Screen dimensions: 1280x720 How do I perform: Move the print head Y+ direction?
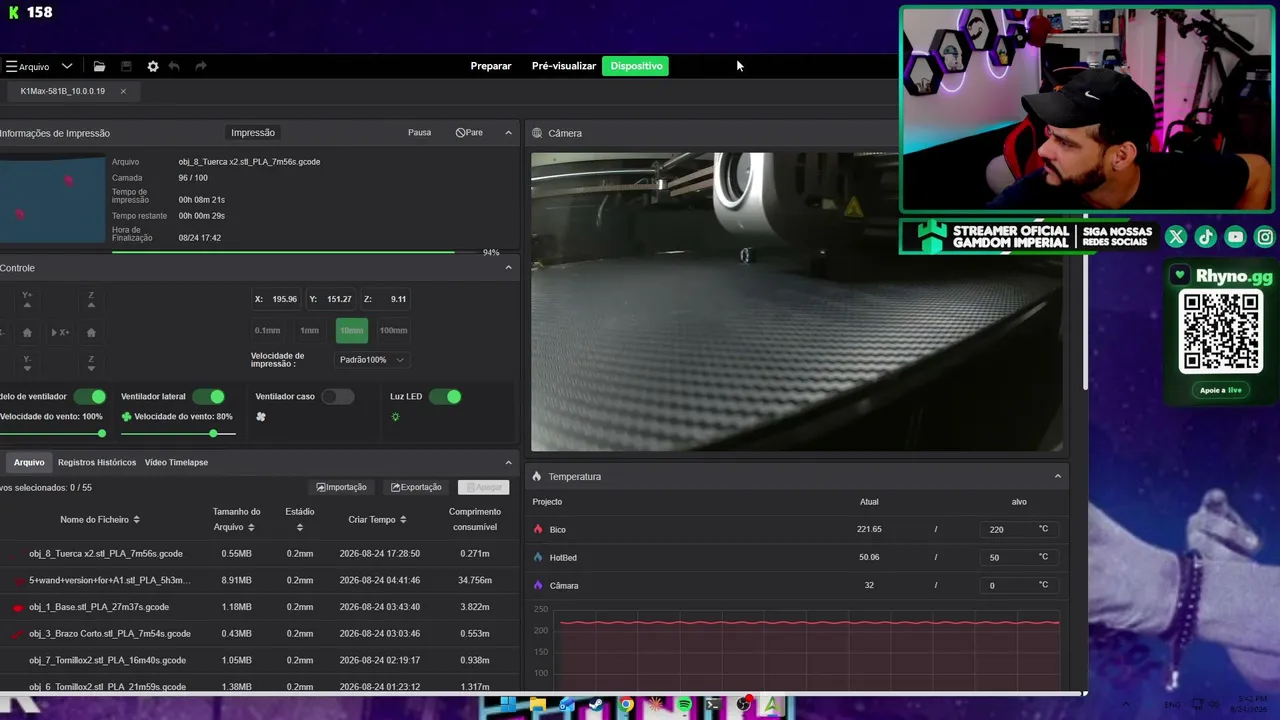click(27, 300)
